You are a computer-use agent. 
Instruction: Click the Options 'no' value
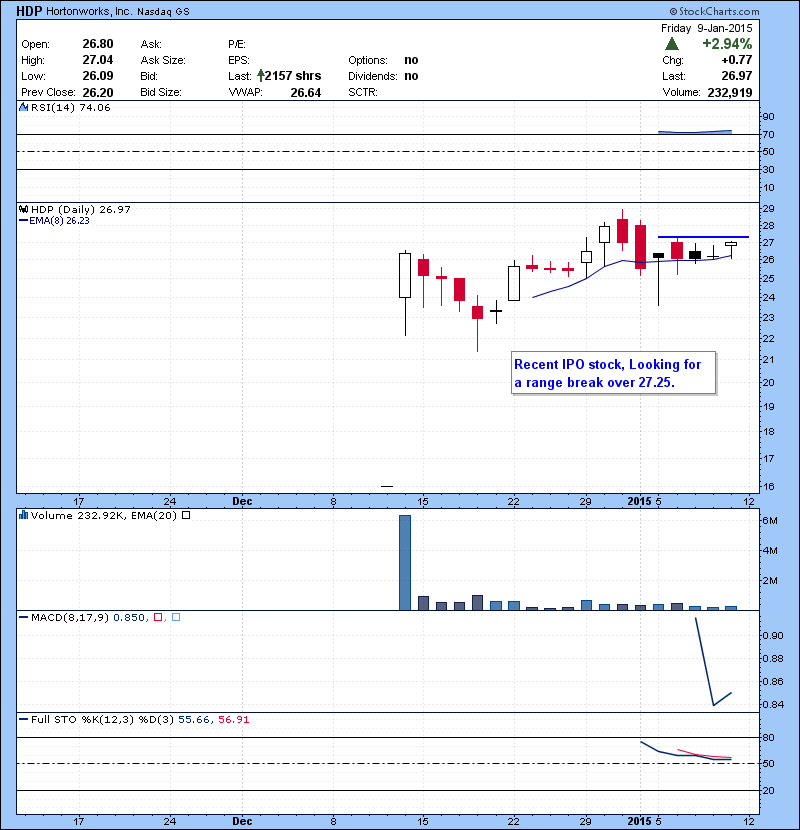411,60
